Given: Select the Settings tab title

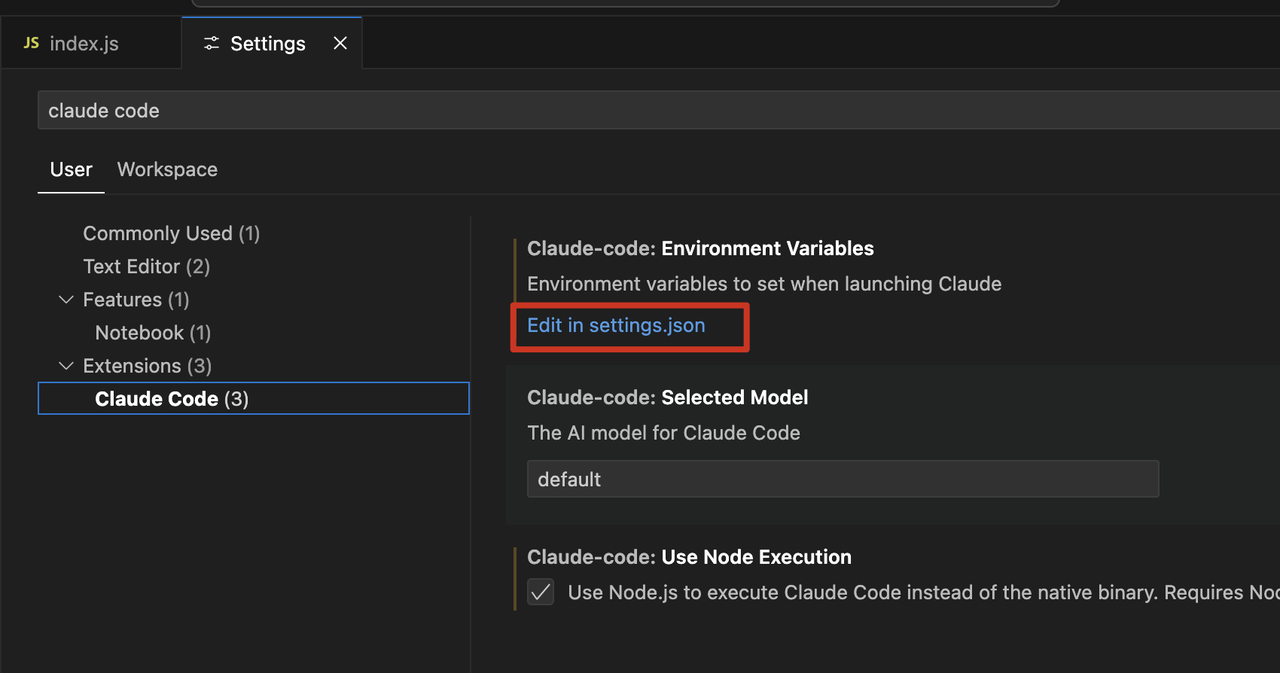Looking at the screenshot, I should (x=267, y=43).
